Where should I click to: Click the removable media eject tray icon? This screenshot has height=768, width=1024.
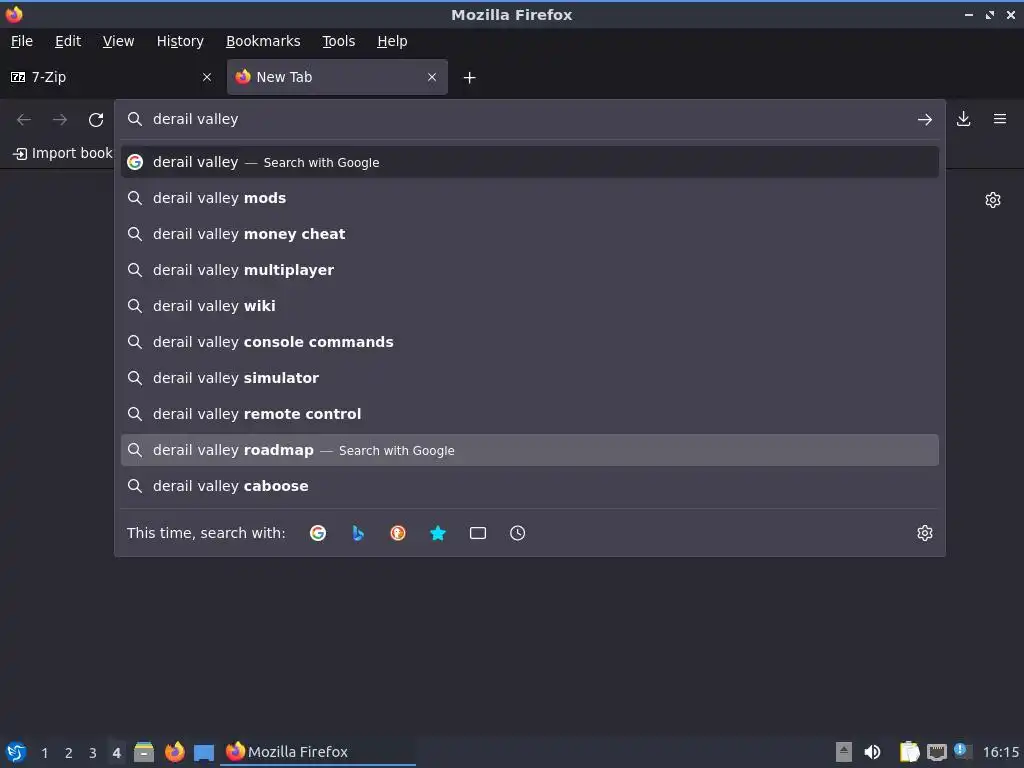point(844,752)
